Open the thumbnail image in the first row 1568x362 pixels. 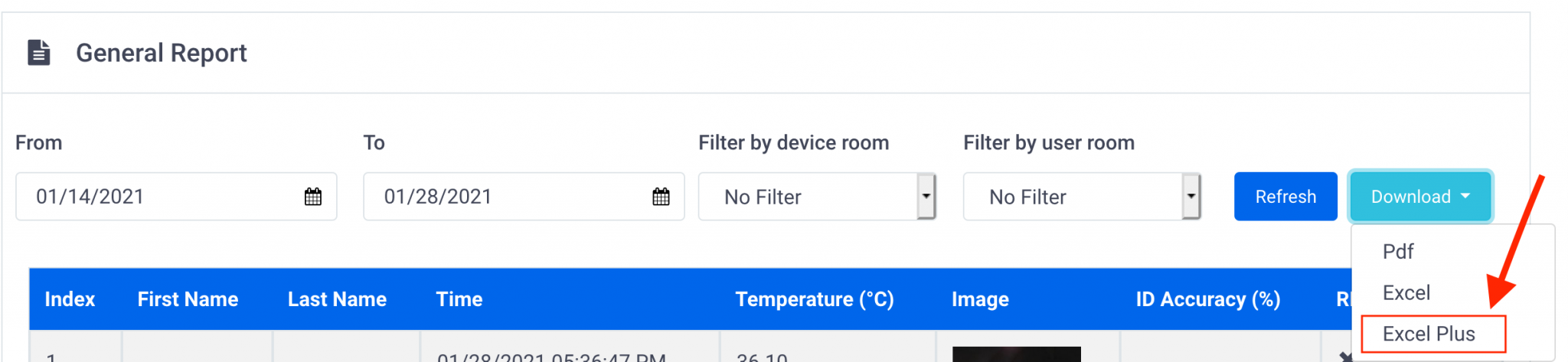point(1016,354)
